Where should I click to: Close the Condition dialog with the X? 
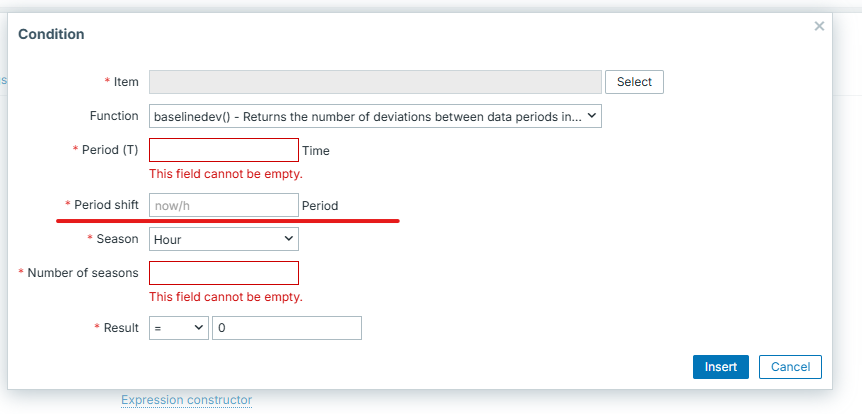click(819, 26)
